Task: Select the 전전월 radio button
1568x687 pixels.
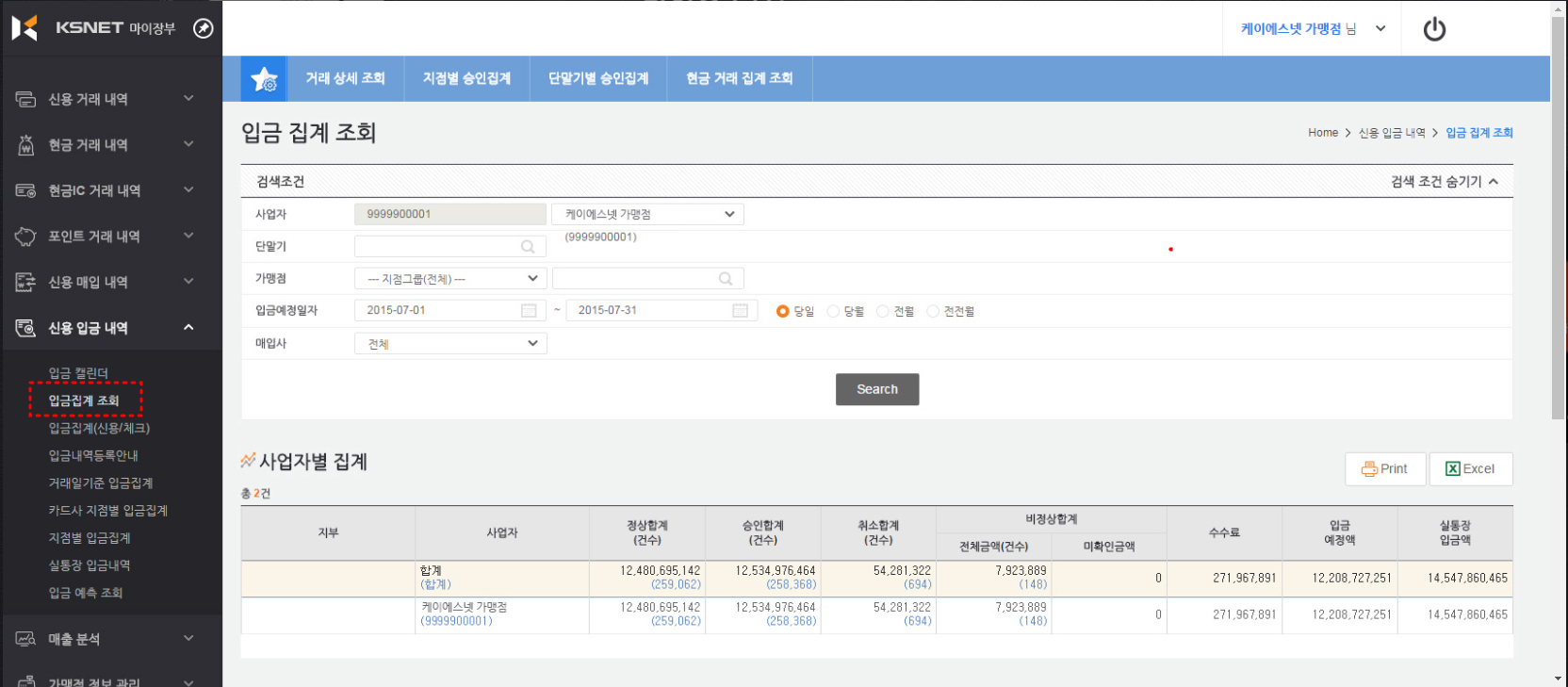Action: click(x=933, y=311)
